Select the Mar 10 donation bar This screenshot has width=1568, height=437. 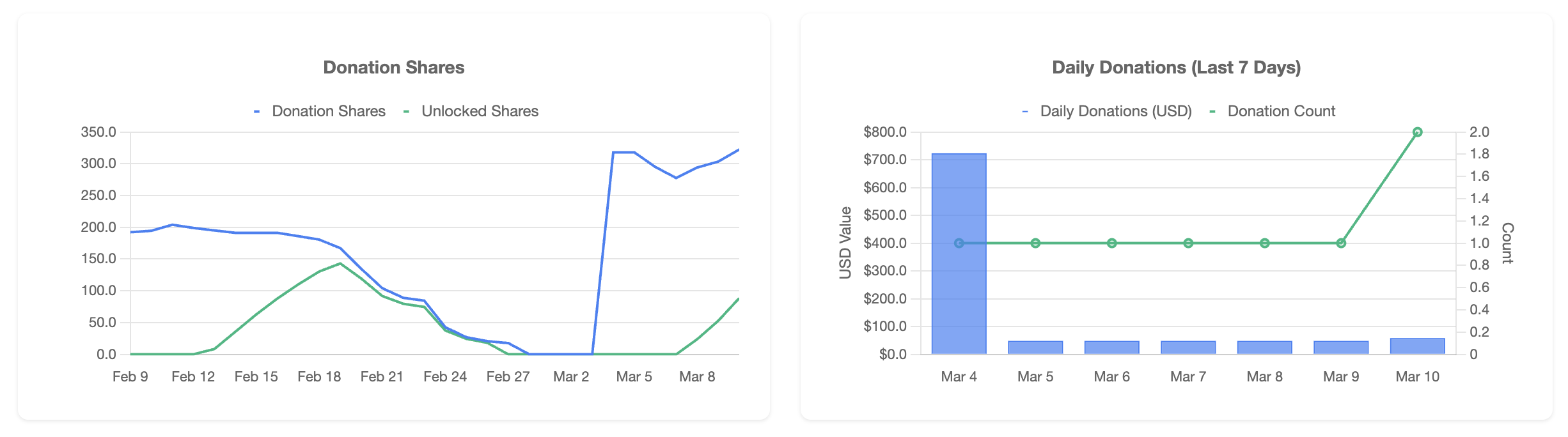coord(1417,346)
